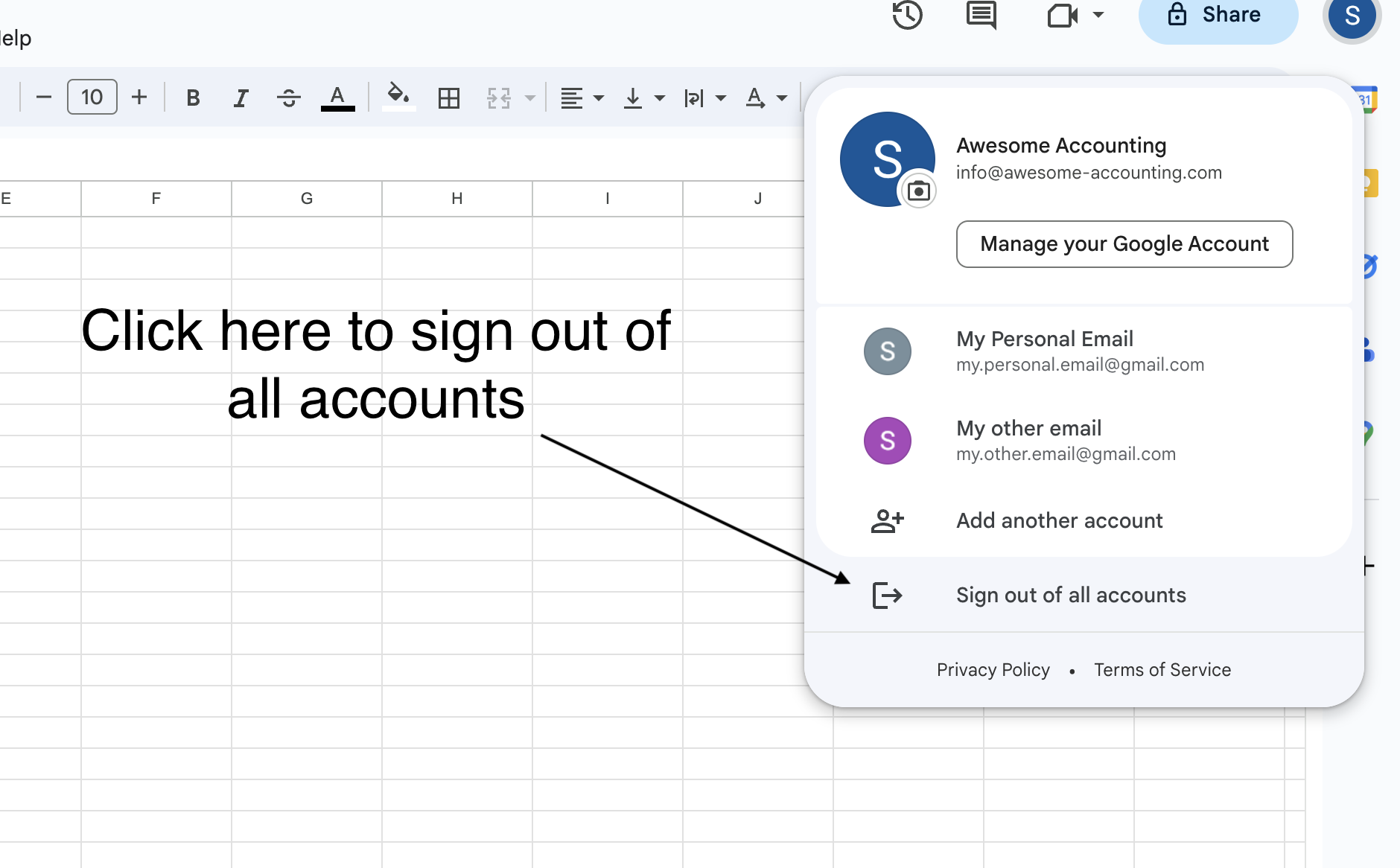Image resolution: width=1400 pixels, height=868 pixels.
Task: Switch to My Personal Email account
Action: coord(1084,351)
